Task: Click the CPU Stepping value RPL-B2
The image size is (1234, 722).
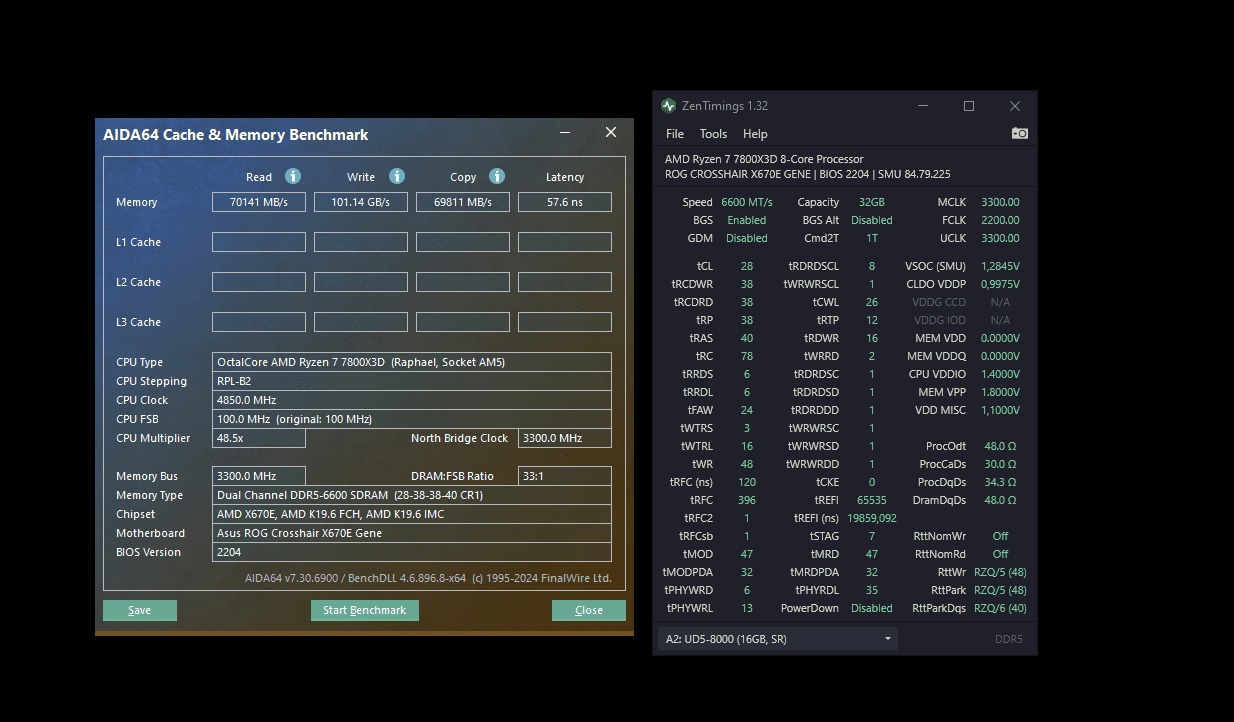Action: click(x=412, y=381)
